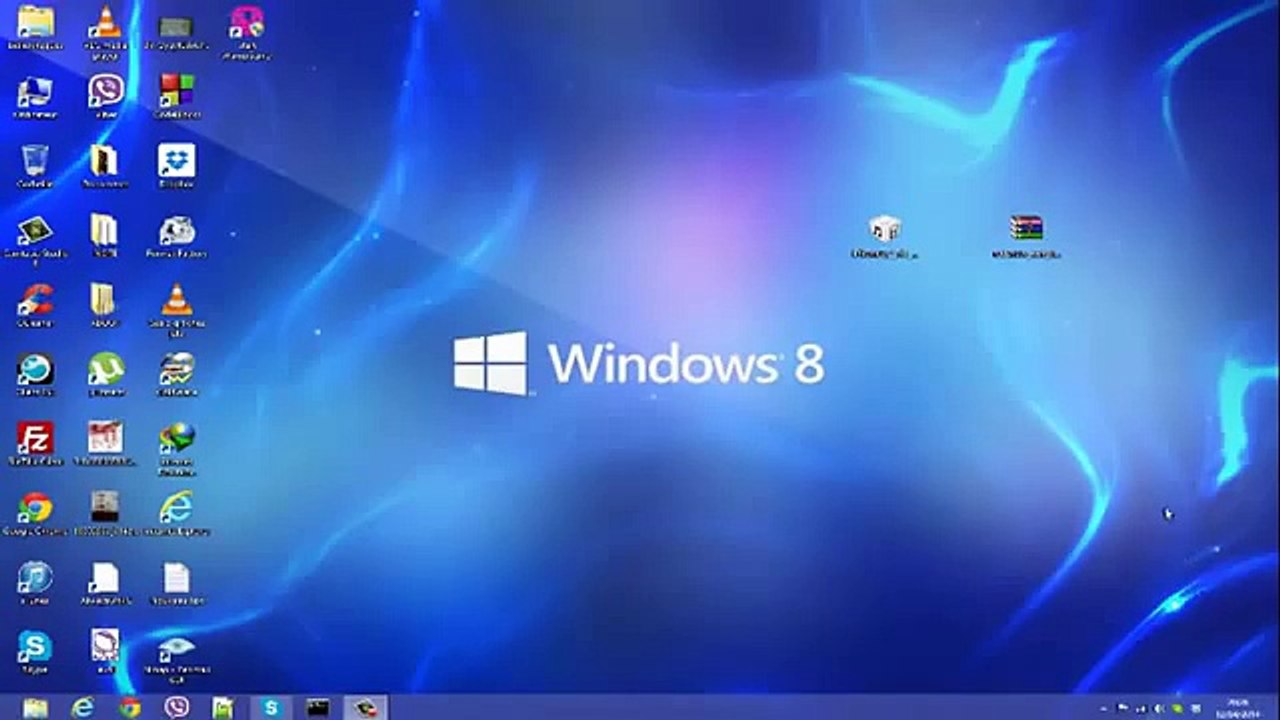Open Viber from the taskbar

tap(177, 708)
